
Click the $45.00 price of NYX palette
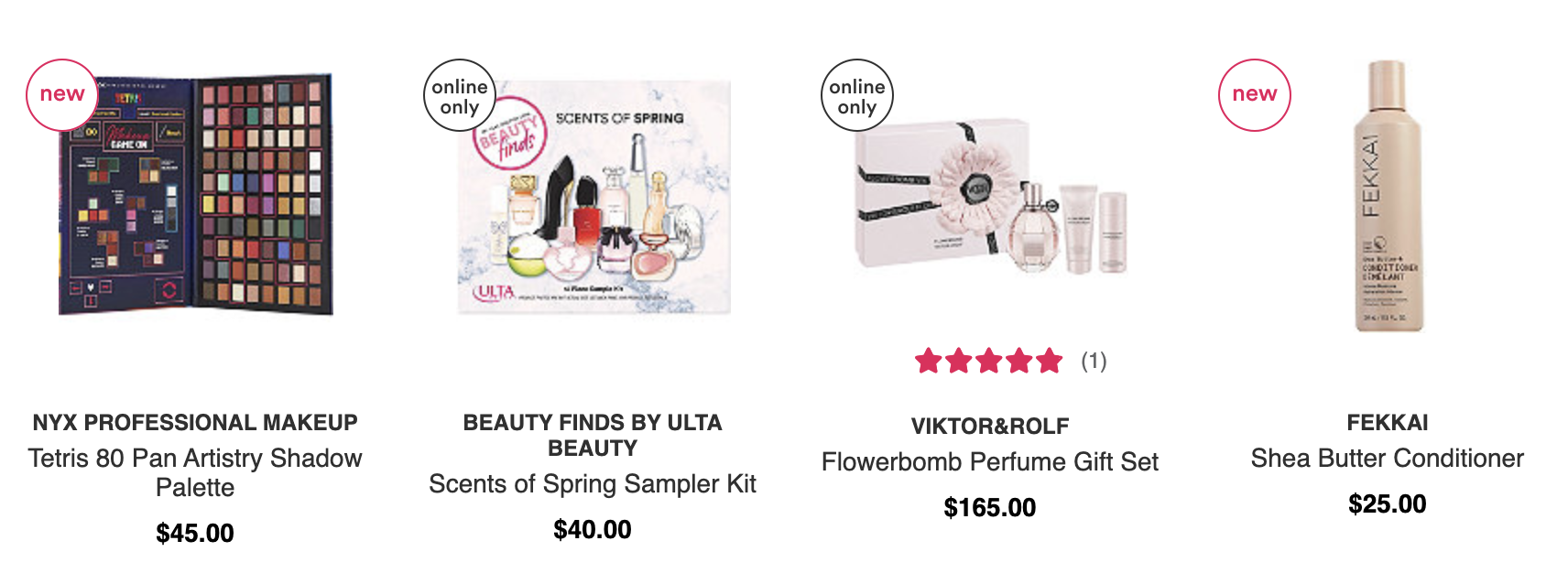pyautogui.click(x=195, y=533)
